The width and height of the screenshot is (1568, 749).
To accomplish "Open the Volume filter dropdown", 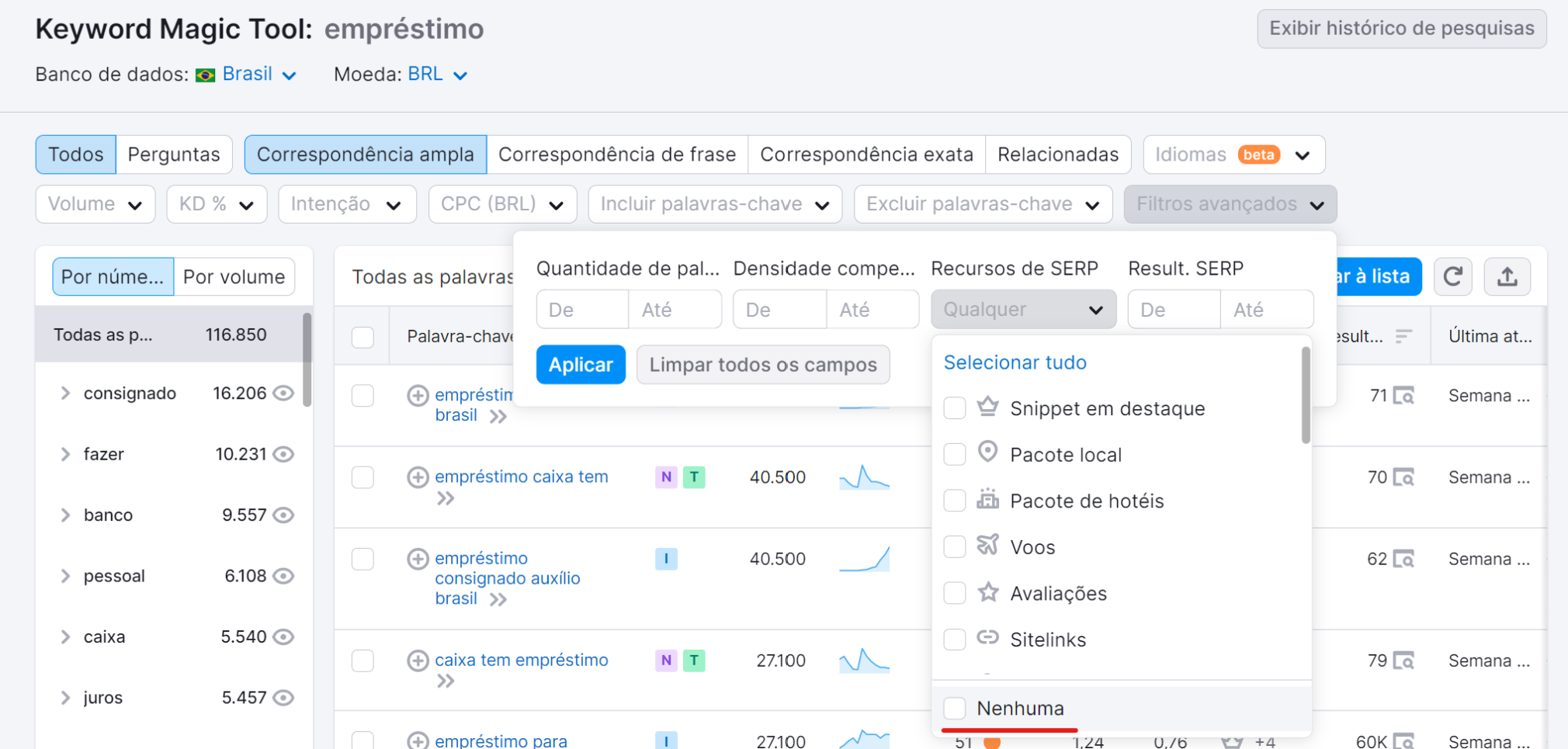I will click(x=95, y=204).
